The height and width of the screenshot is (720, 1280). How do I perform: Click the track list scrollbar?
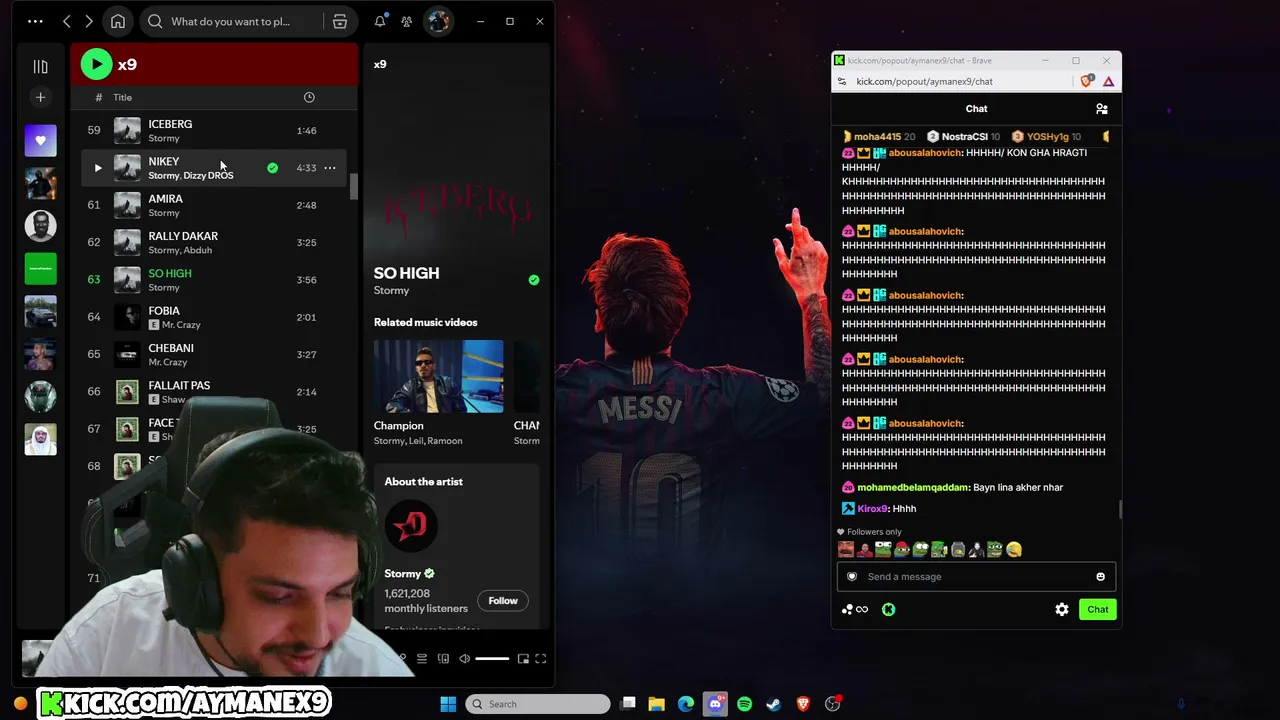(353, 187)
